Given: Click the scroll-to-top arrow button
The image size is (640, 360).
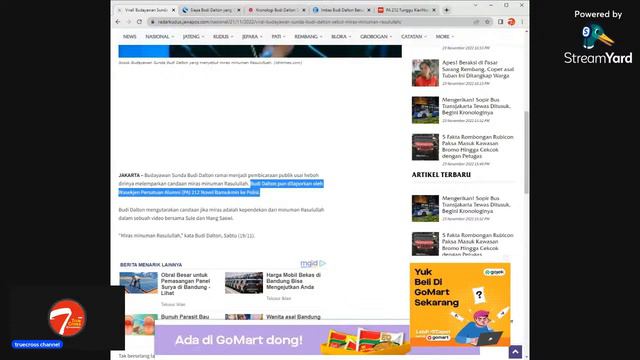Looking at the screenshot, I should click(515, 352).
